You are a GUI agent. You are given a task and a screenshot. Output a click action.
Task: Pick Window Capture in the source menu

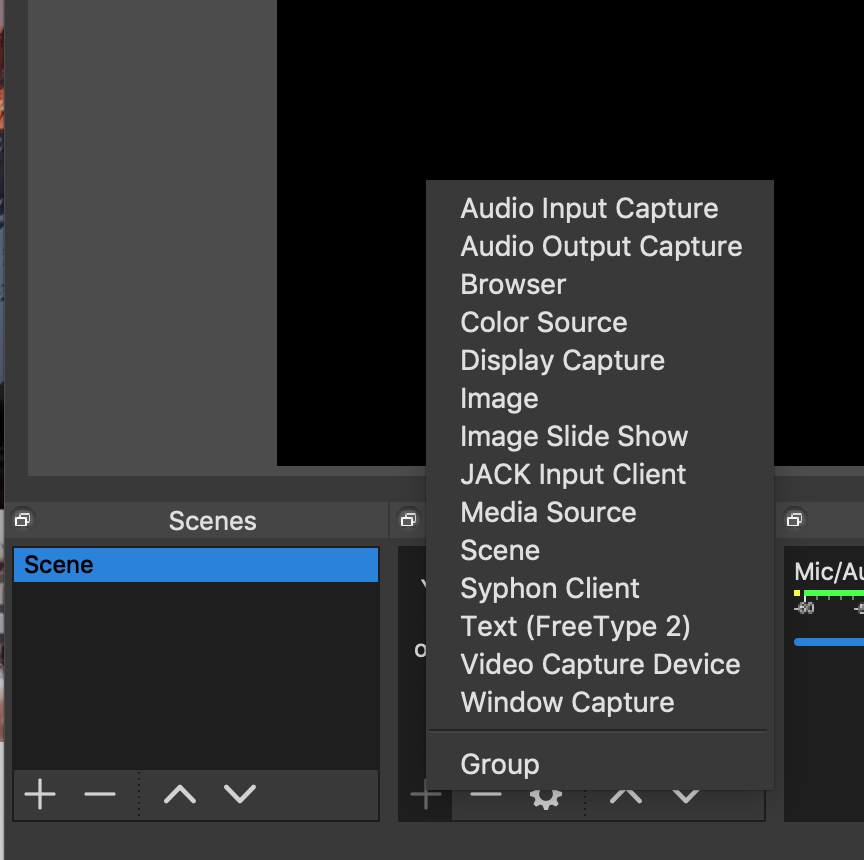[x=567, y=702]
